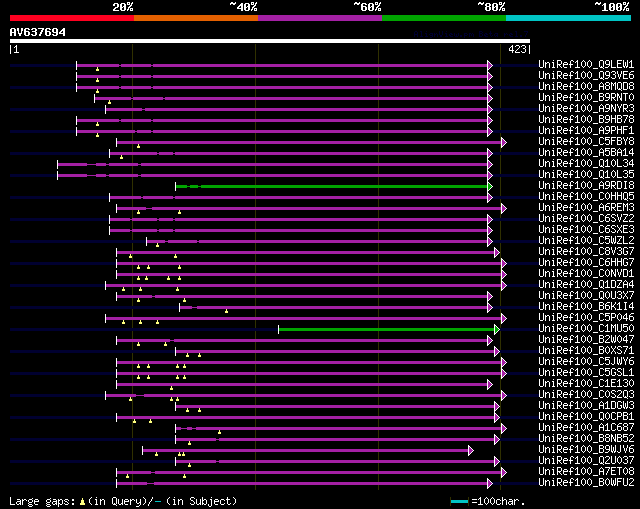Click the purple segment of the identity scale
Viewport: 640px width, 509px height.
click(320, 18)
